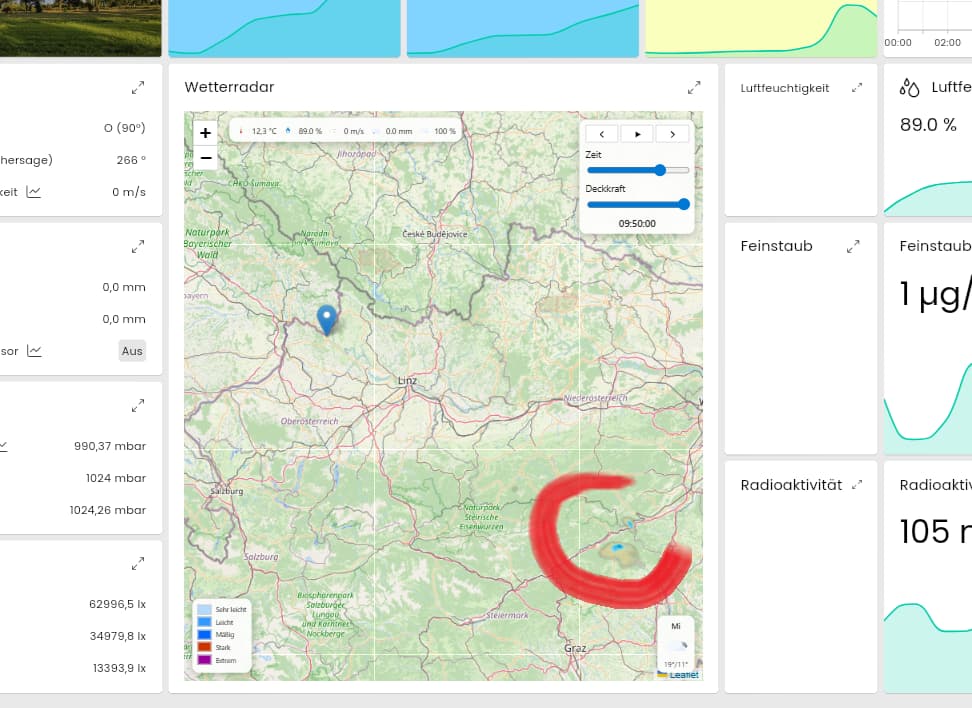
Task: Open the rain sensor chart icon
Action: 34,351
